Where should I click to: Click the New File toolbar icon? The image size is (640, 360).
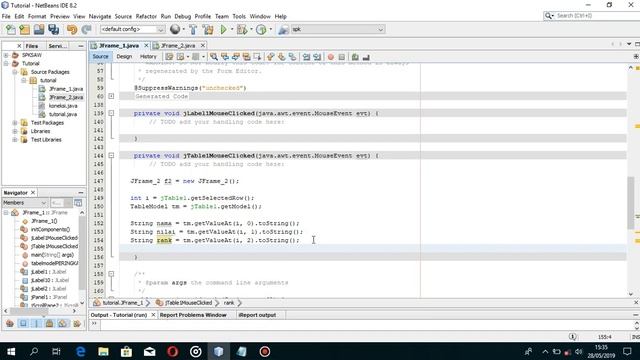(x=11, y=29)
